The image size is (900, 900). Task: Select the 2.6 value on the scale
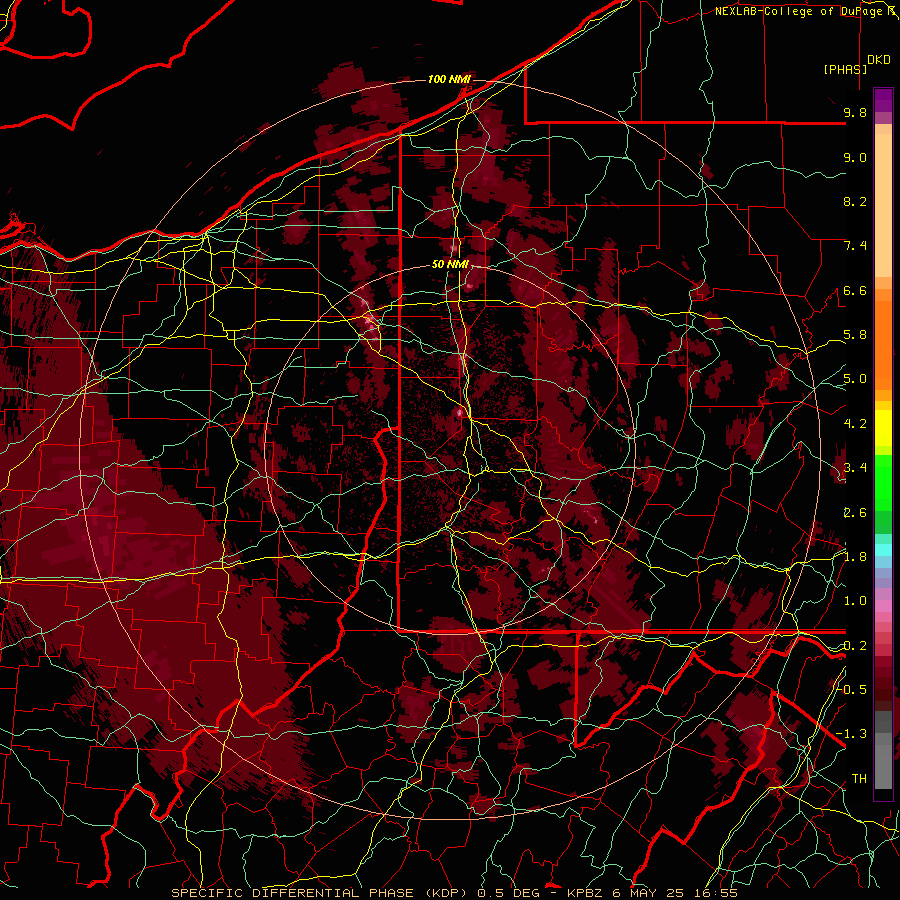[855, 513]
